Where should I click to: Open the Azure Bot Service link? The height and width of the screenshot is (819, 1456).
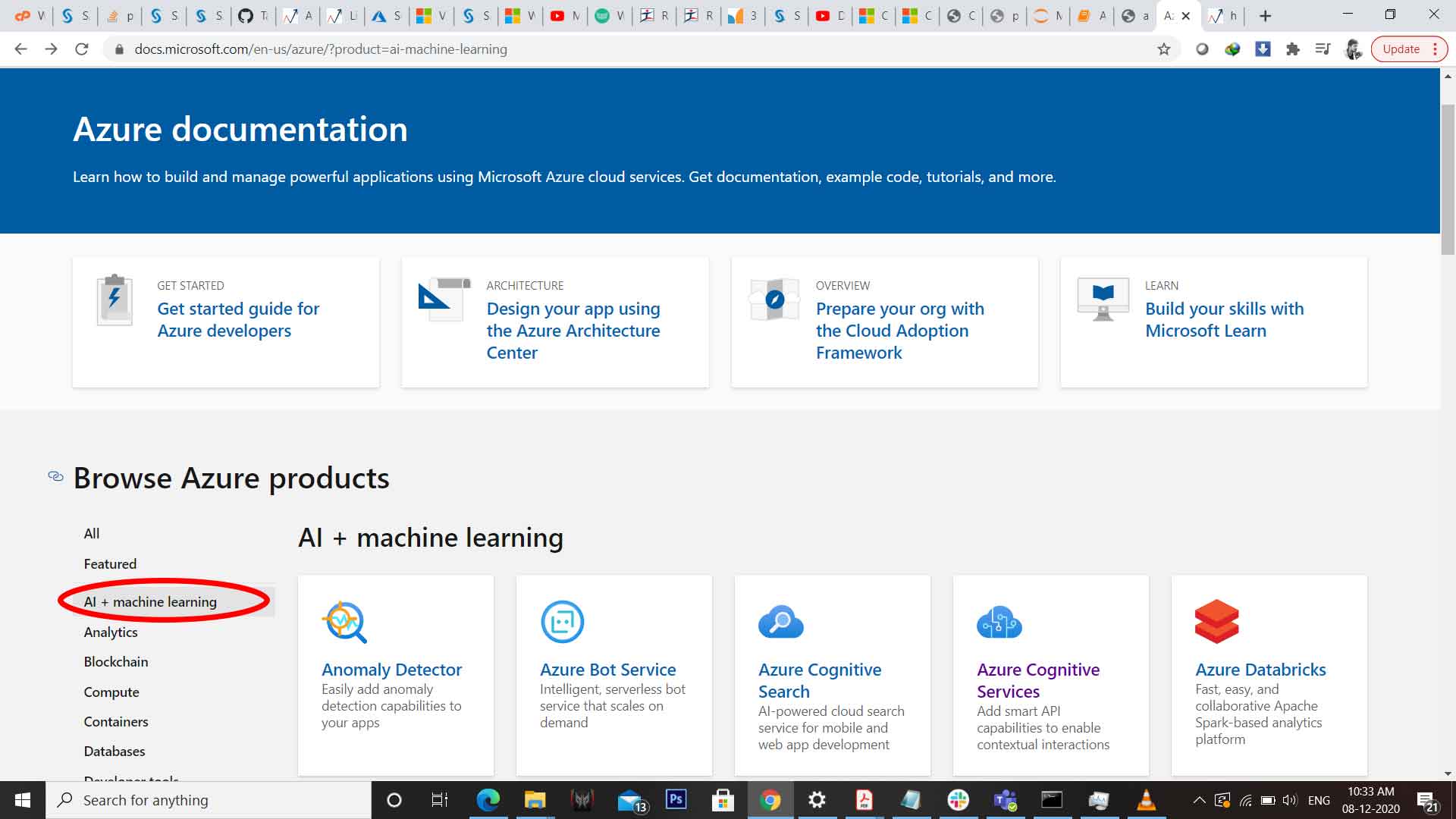pos(607,670)
